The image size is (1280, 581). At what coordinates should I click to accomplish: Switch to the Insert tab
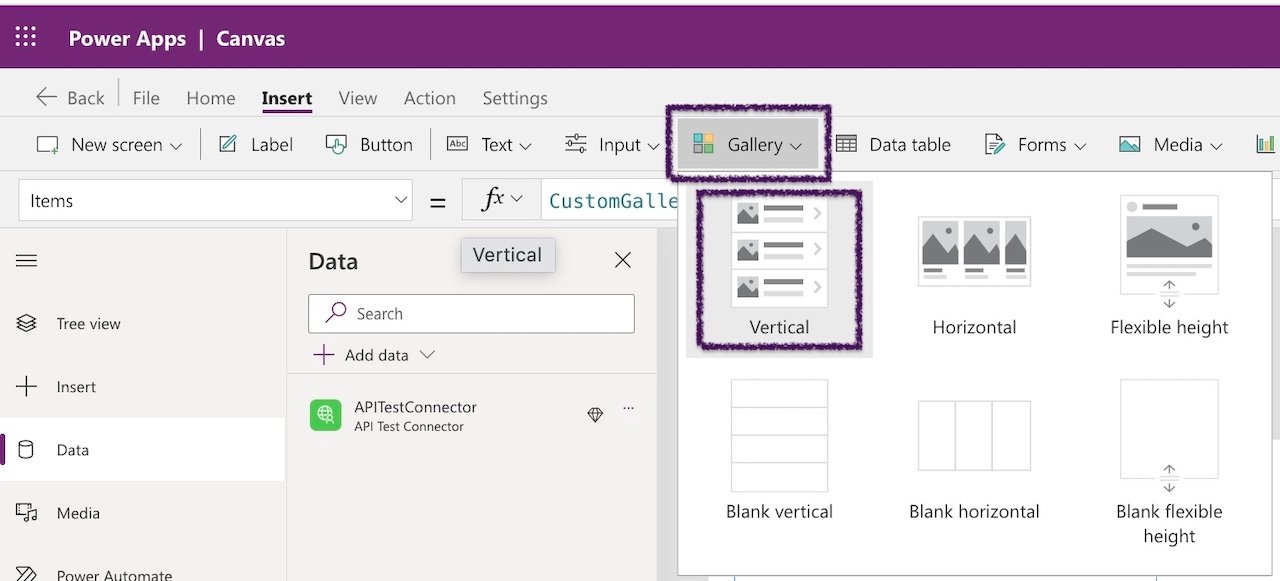(287, 98)
